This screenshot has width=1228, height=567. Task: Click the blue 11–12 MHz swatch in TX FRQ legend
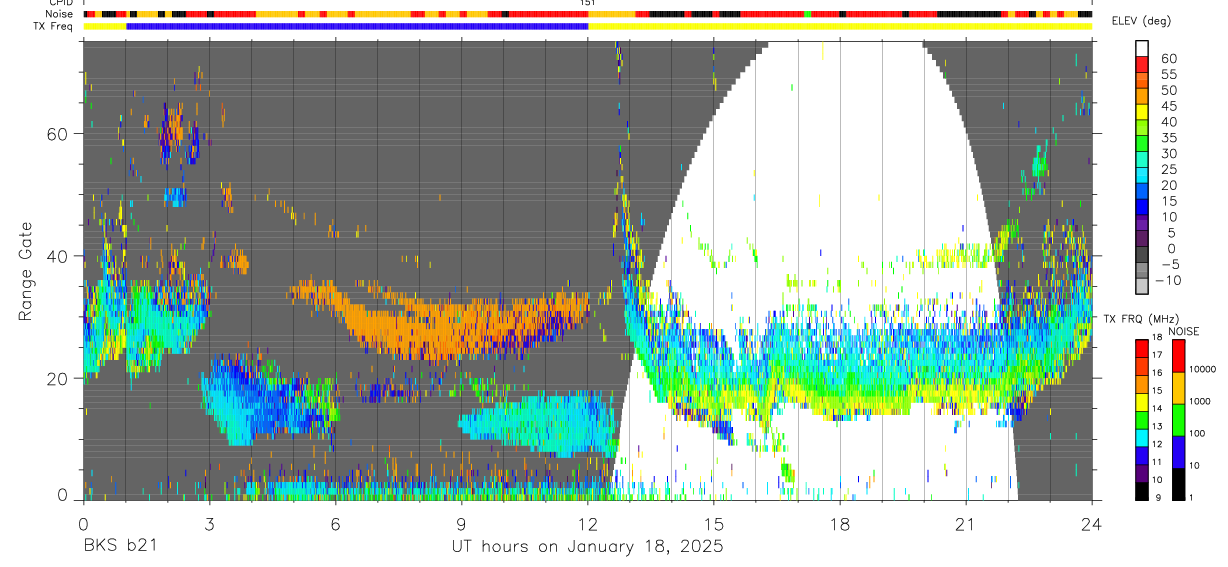pos(1143,456)
